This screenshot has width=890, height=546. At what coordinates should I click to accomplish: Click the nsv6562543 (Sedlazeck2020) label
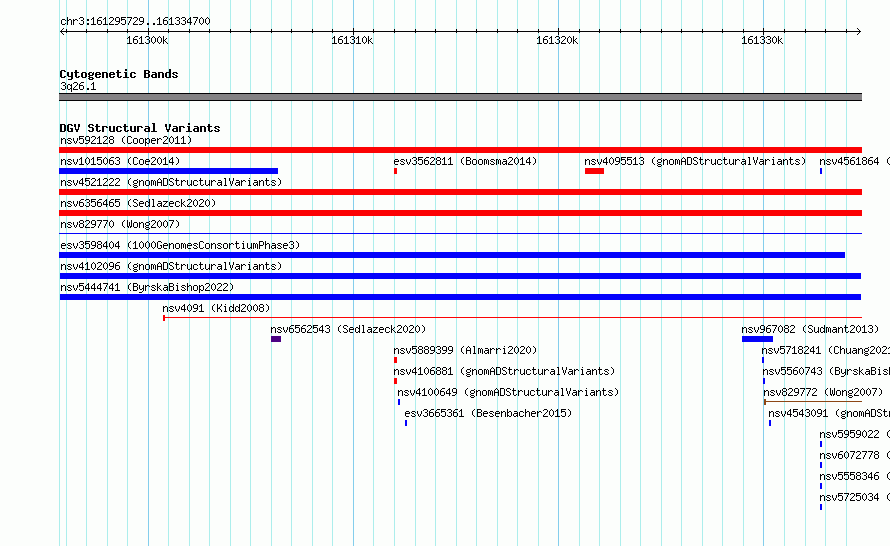tap(348, 329)
